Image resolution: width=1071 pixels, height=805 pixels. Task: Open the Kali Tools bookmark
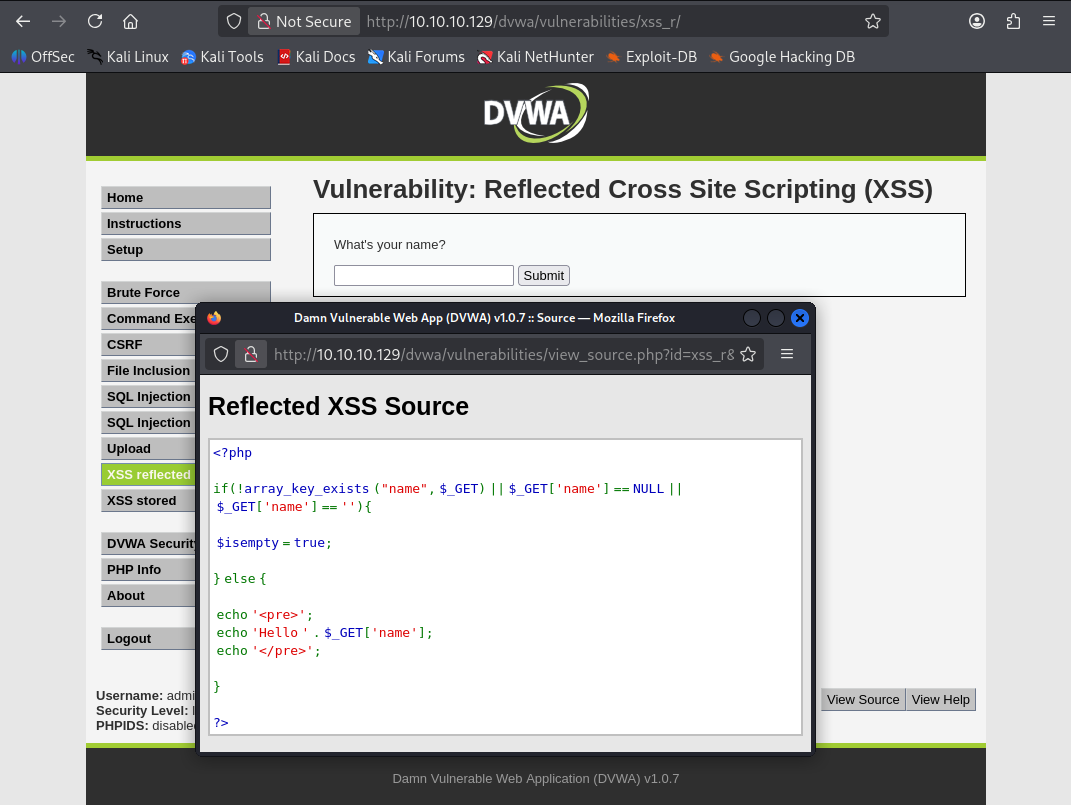[x=222, y=57]
